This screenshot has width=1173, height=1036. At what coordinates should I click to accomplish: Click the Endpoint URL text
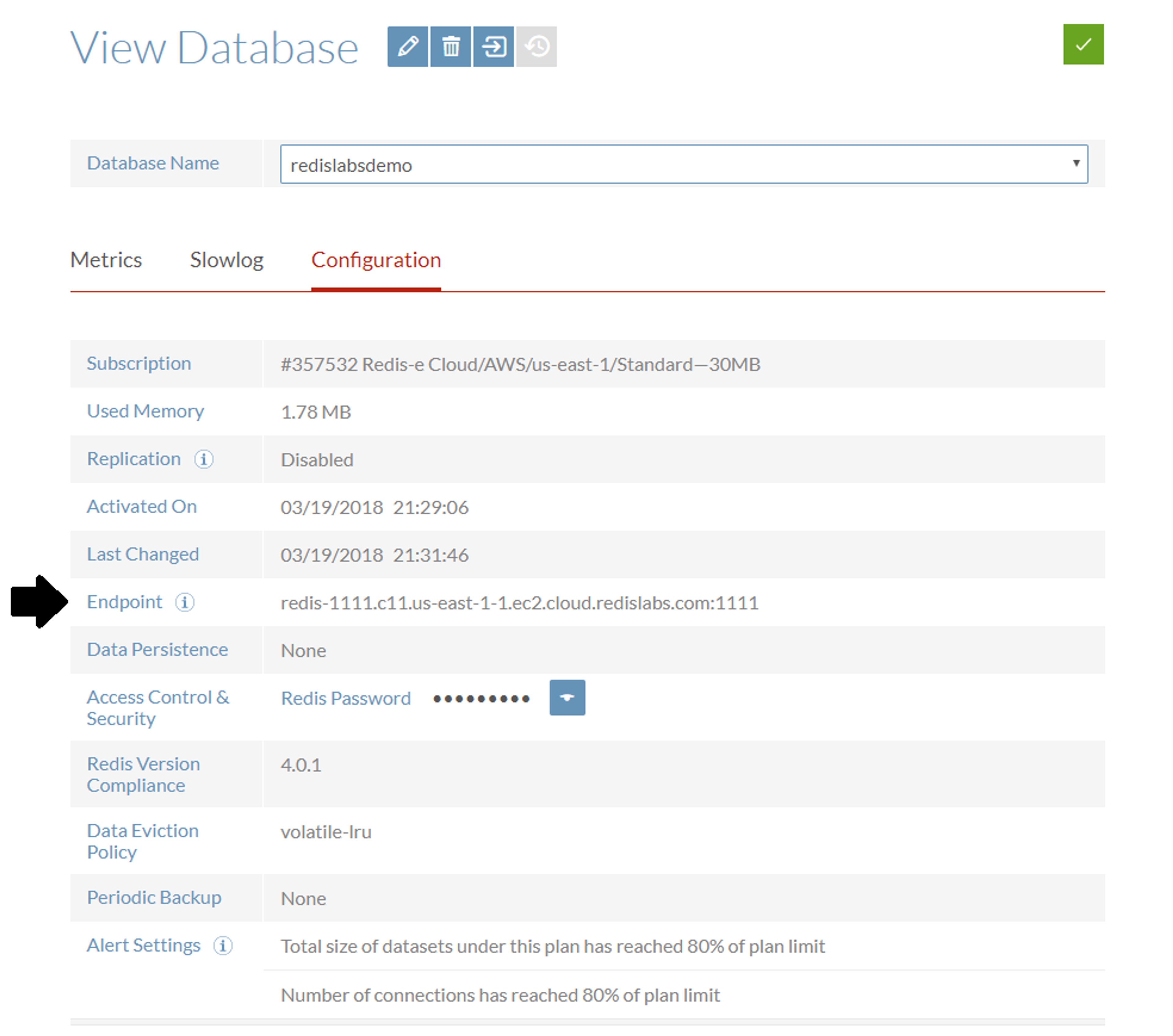pyautogui.click(x=519, y=603)
